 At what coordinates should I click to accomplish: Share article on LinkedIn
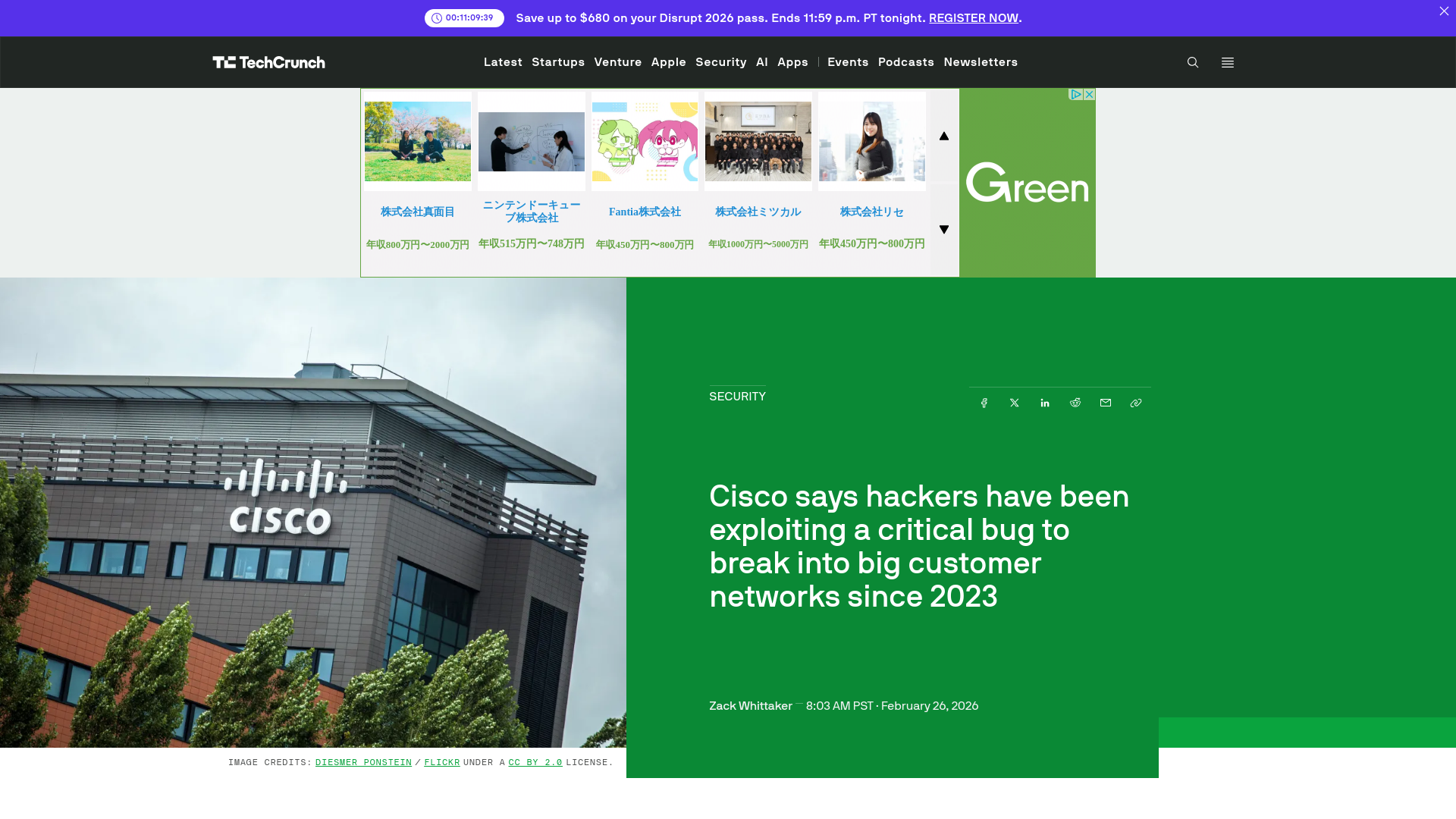click(1044, 403)
